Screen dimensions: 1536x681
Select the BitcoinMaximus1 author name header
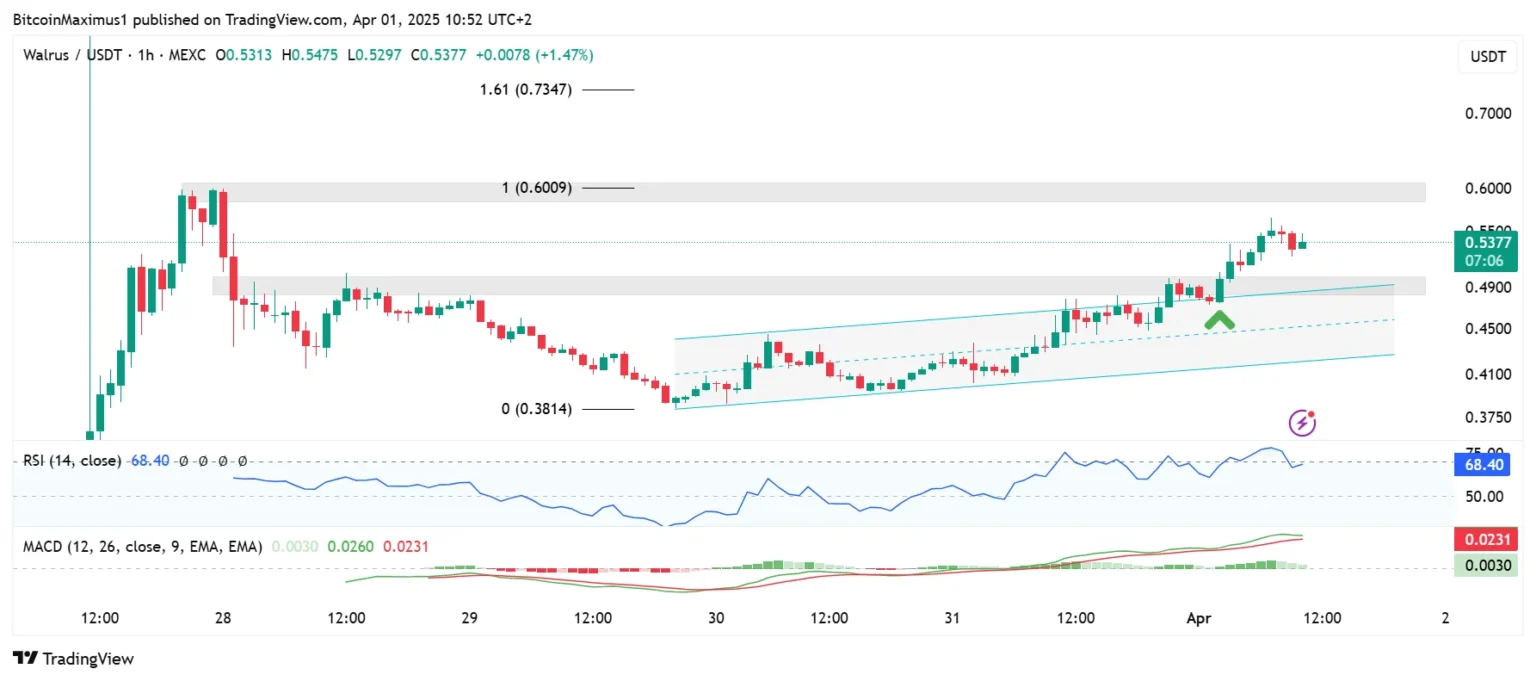[x=70, y=19]
